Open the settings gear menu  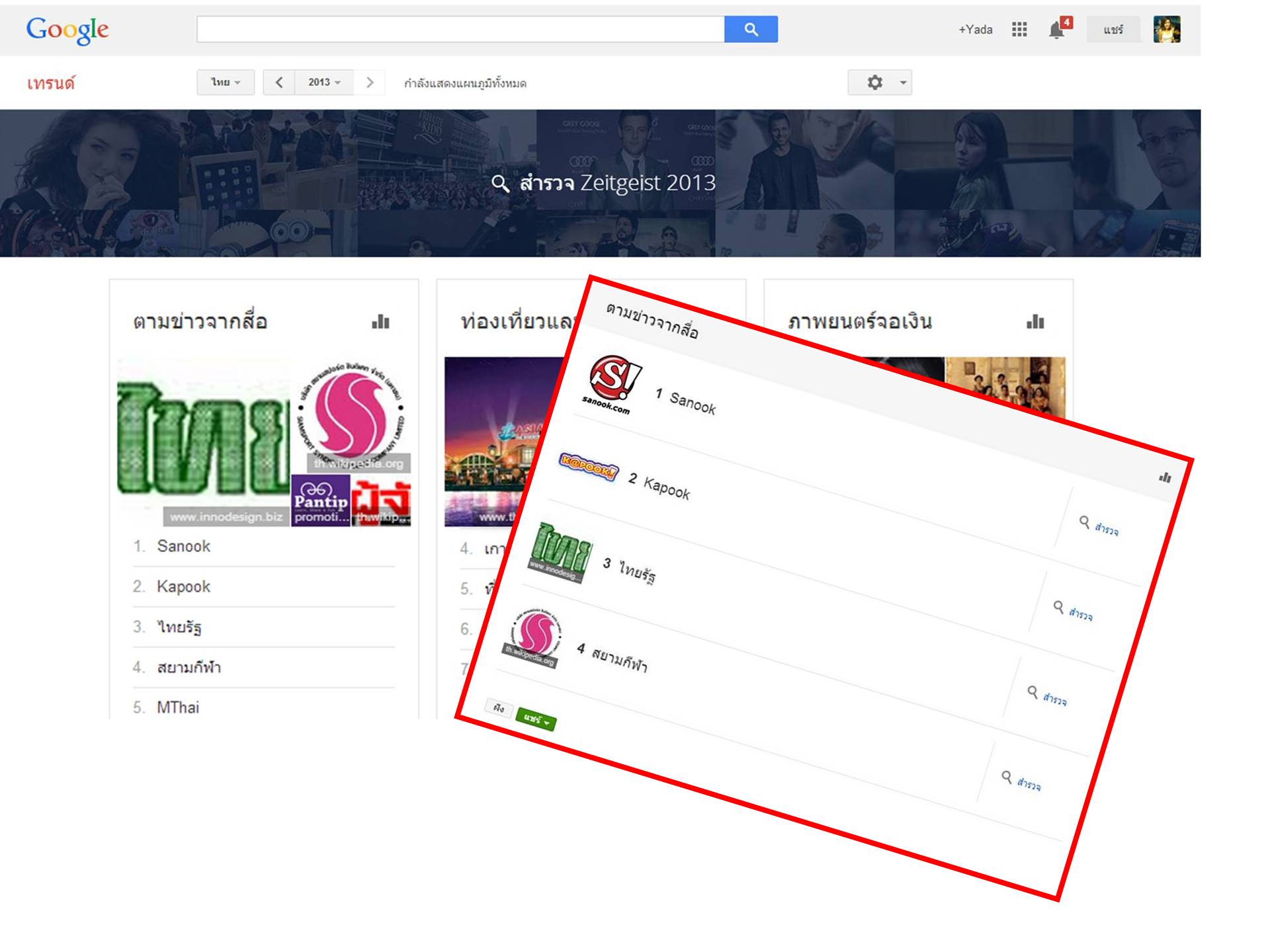(x=880, y=83)
